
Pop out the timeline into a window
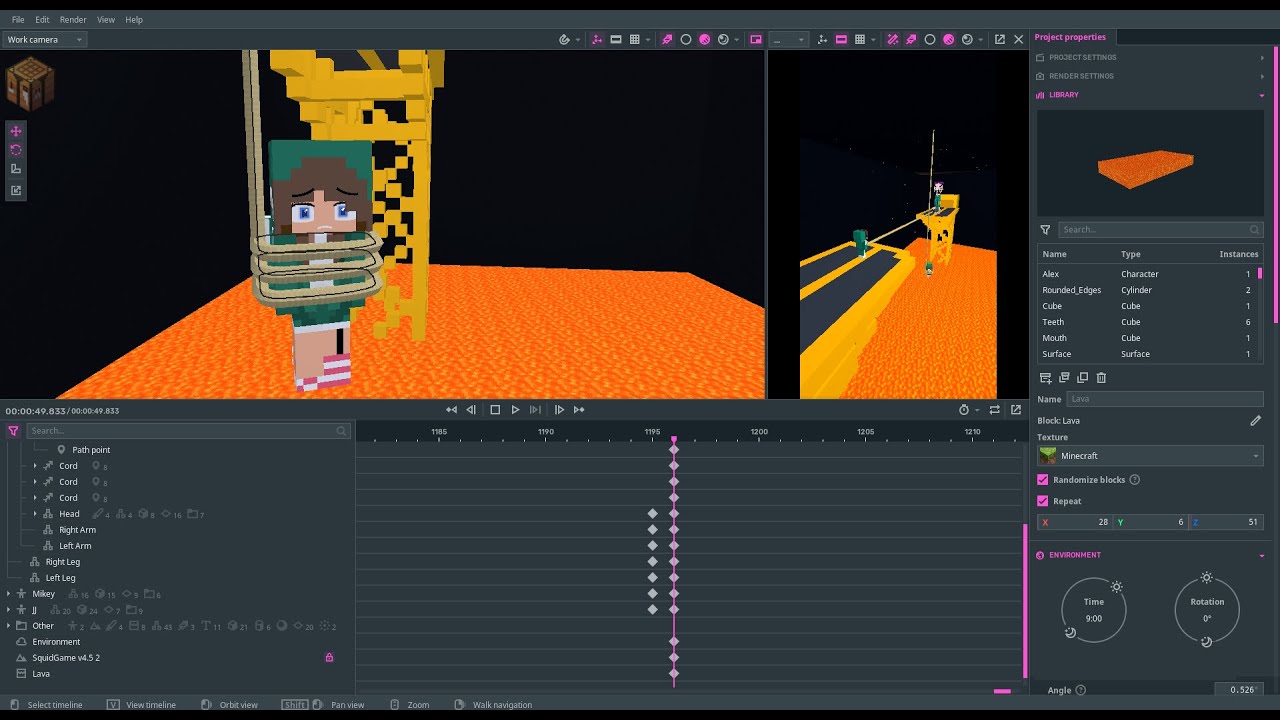click(1016, 410)
